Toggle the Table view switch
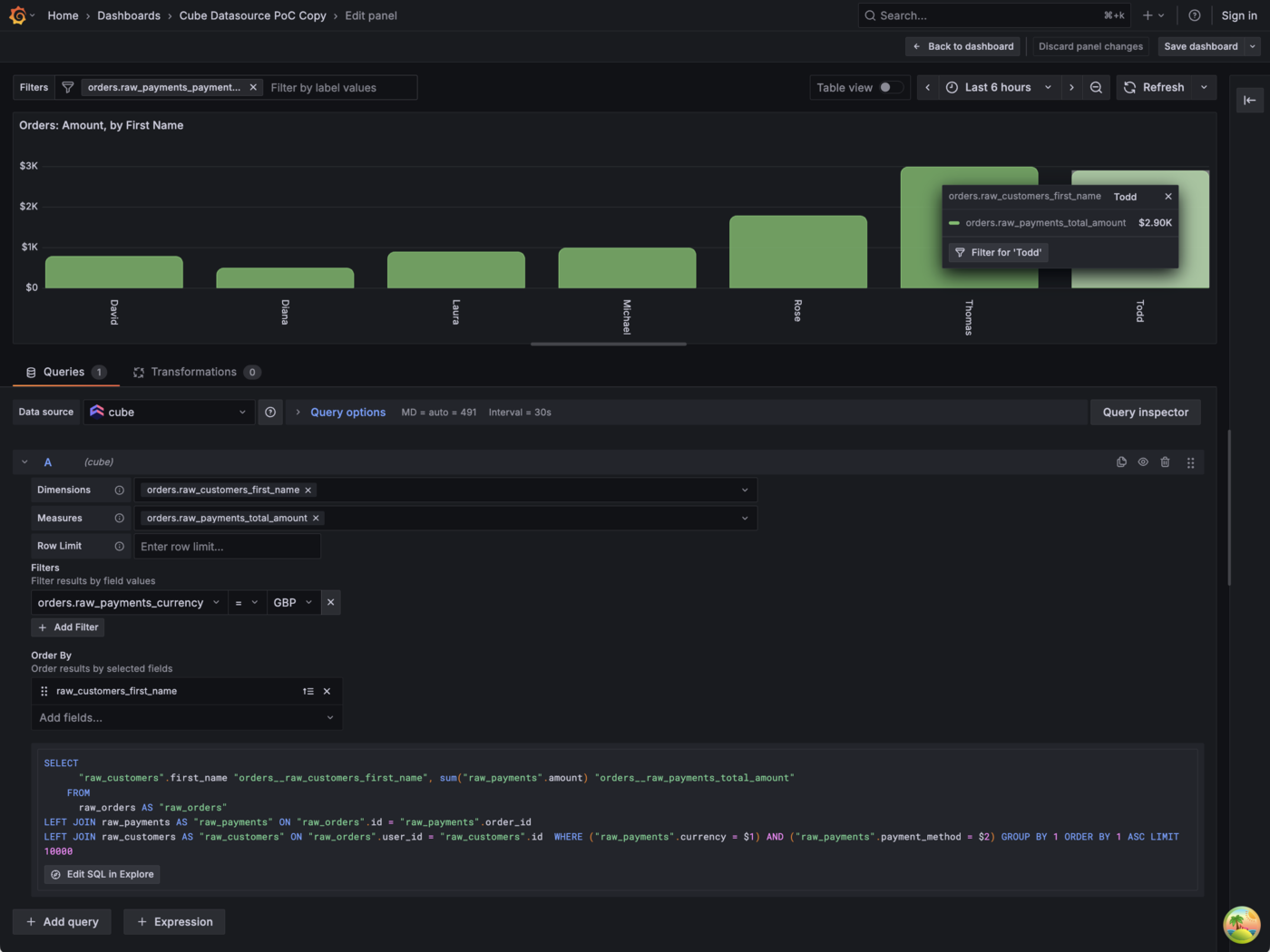The image size is (1270, 952). coord(891,88)
